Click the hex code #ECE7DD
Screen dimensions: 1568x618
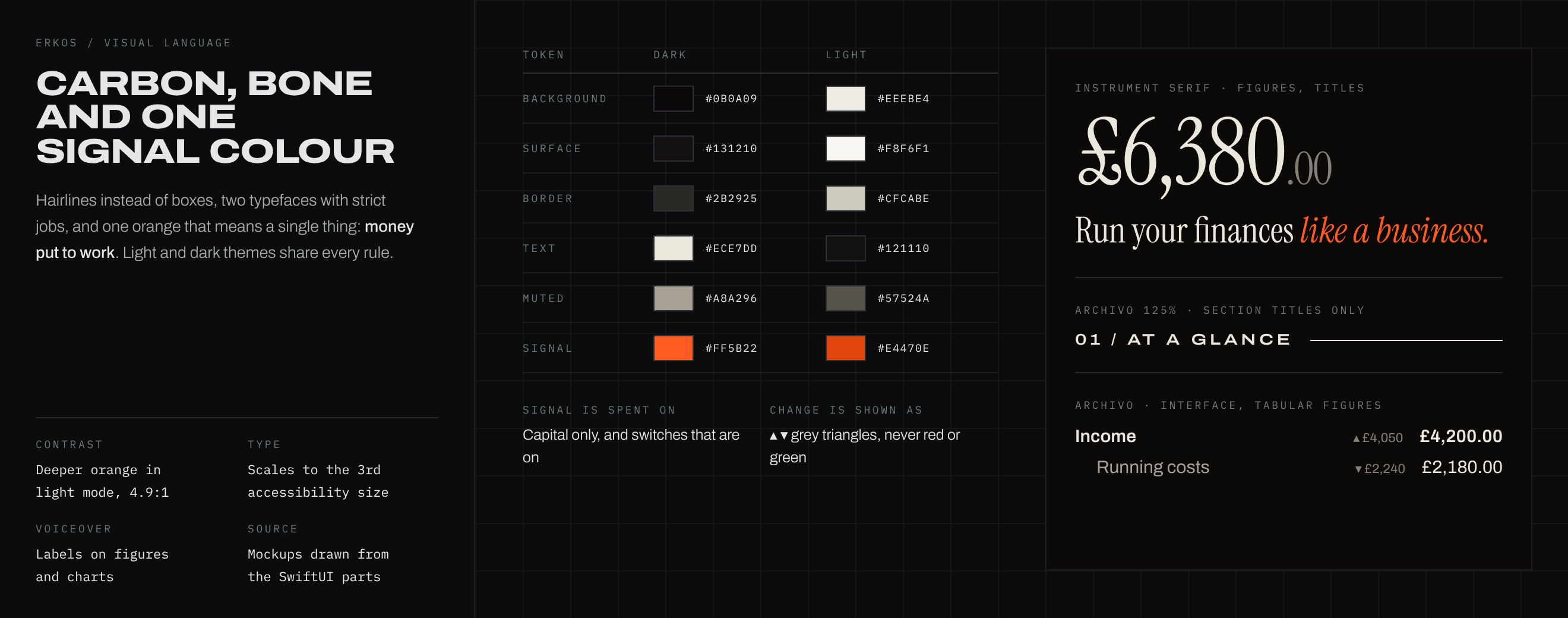tap(731, 248)
